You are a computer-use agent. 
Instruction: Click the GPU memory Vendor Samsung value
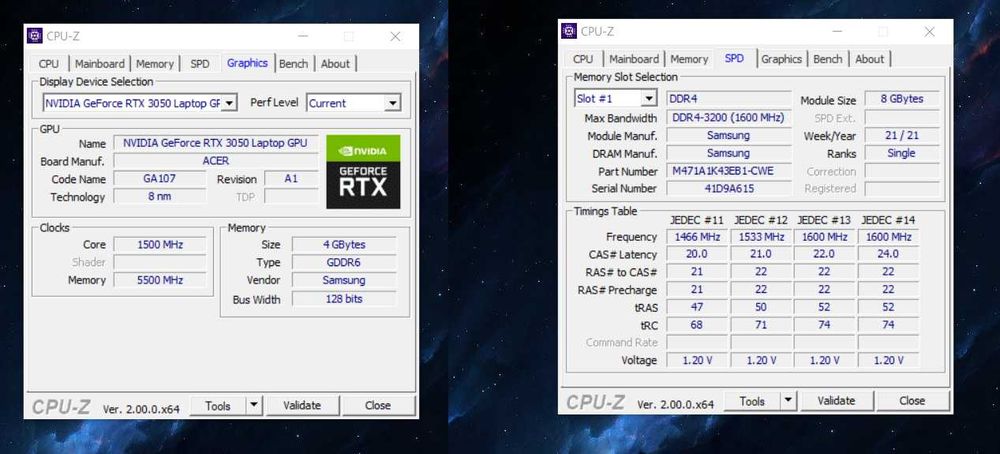pos(344,280)
